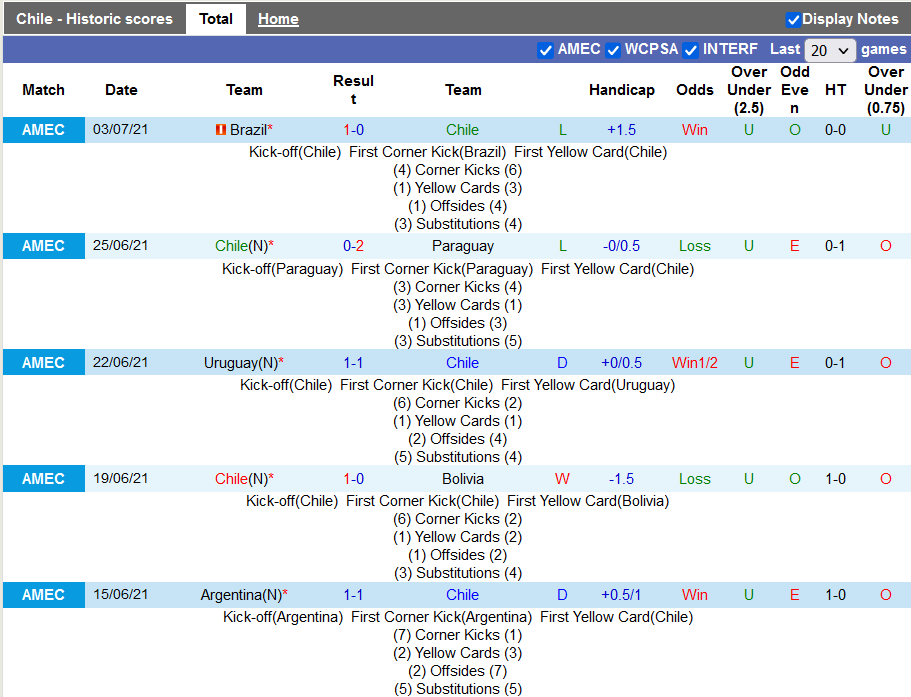This screenshot has height=697, width=911.
Task: Uncheck the Display Notes checkbox
Action: click(793, 19)
